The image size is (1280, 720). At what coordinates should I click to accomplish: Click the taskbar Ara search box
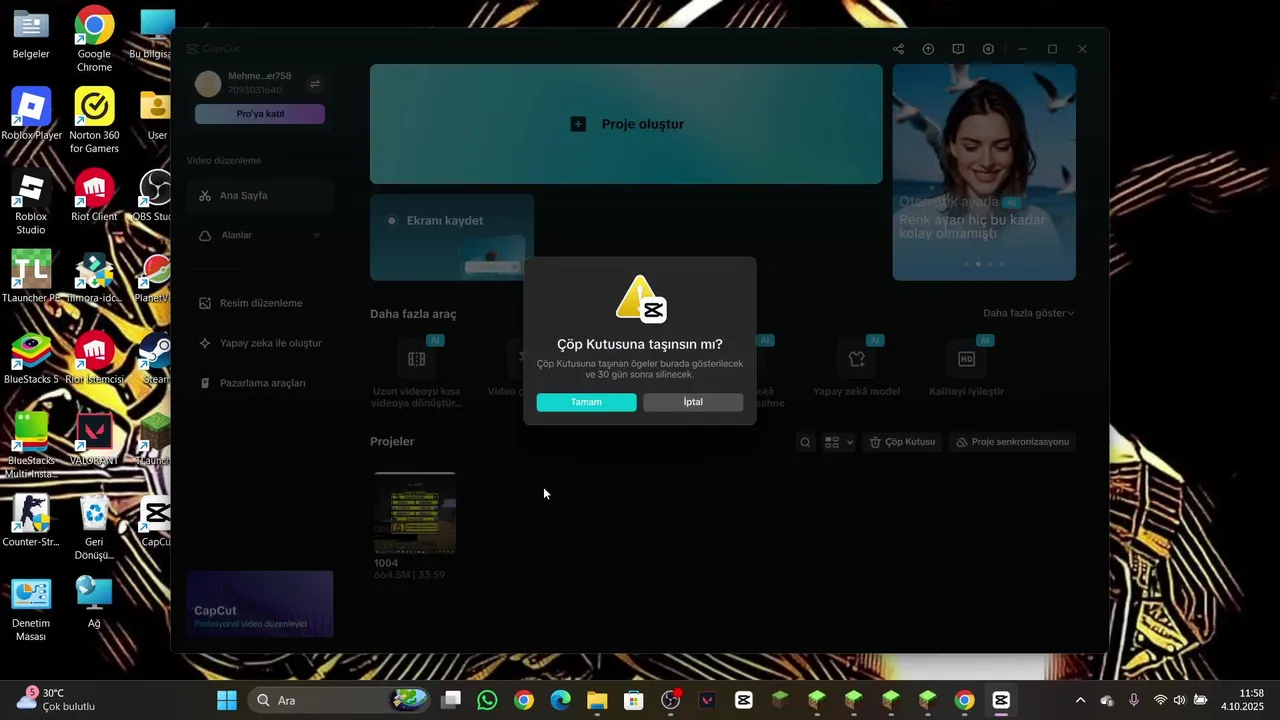(x=338, y=700)
